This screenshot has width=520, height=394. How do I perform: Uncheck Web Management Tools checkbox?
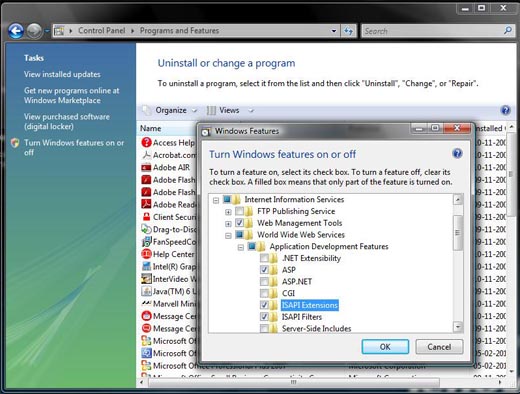point(239,223)
